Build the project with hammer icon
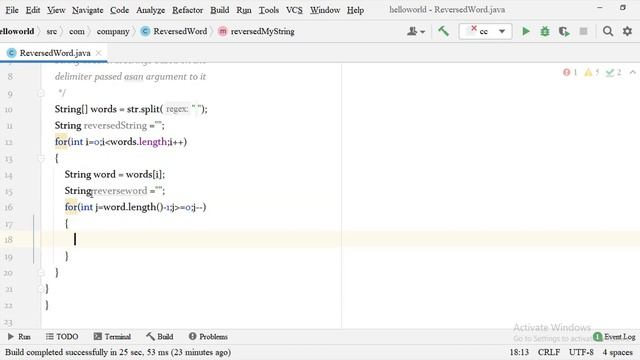 [x=444, y=31]
